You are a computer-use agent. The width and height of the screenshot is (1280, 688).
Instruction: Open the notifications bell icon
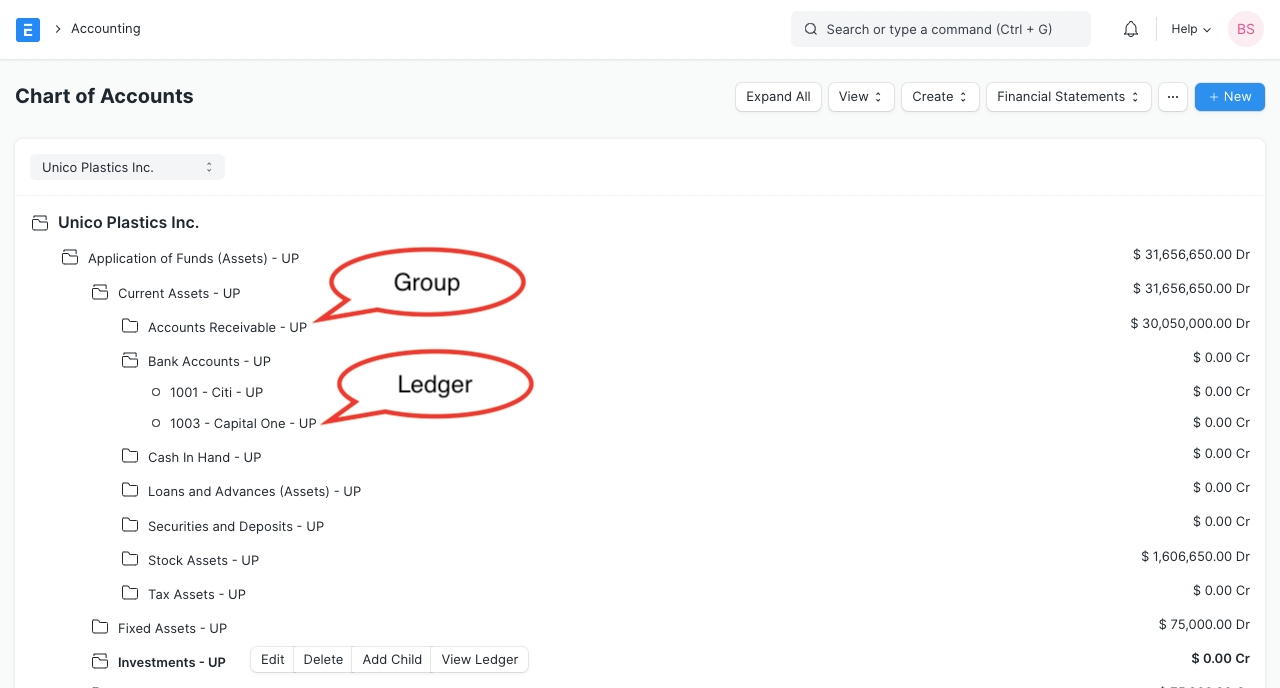tap(1131, 29)
